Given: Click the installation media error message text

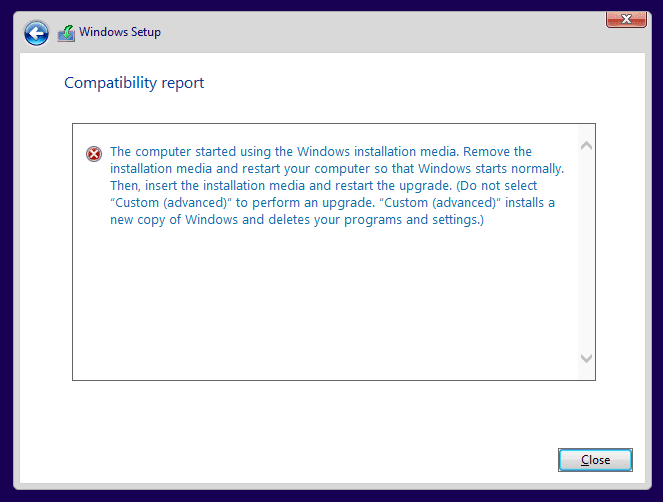Looking at the screenshot, I should (x=337, y=186).
